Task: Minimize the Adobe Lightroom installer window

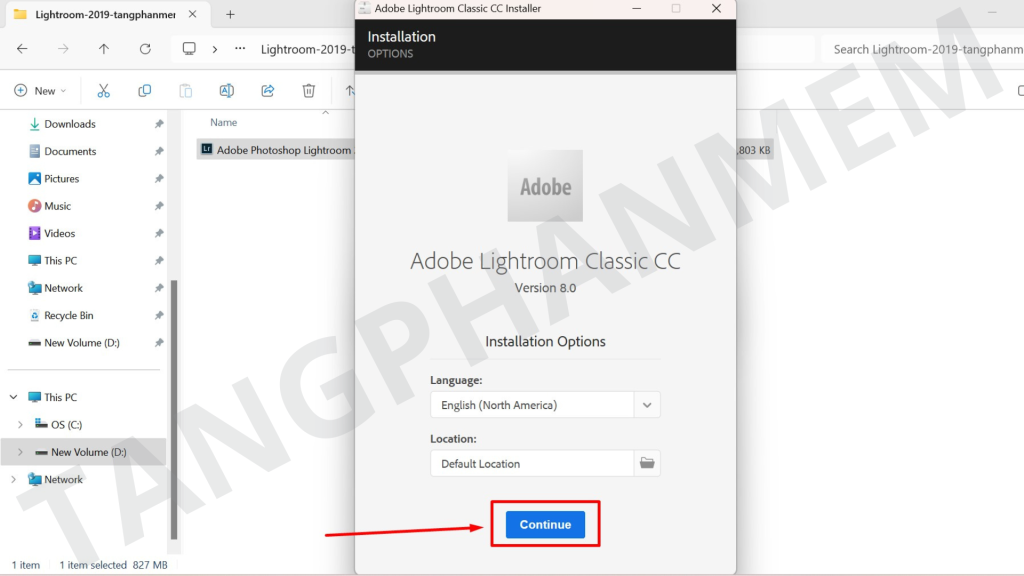Action: (637, 8)
